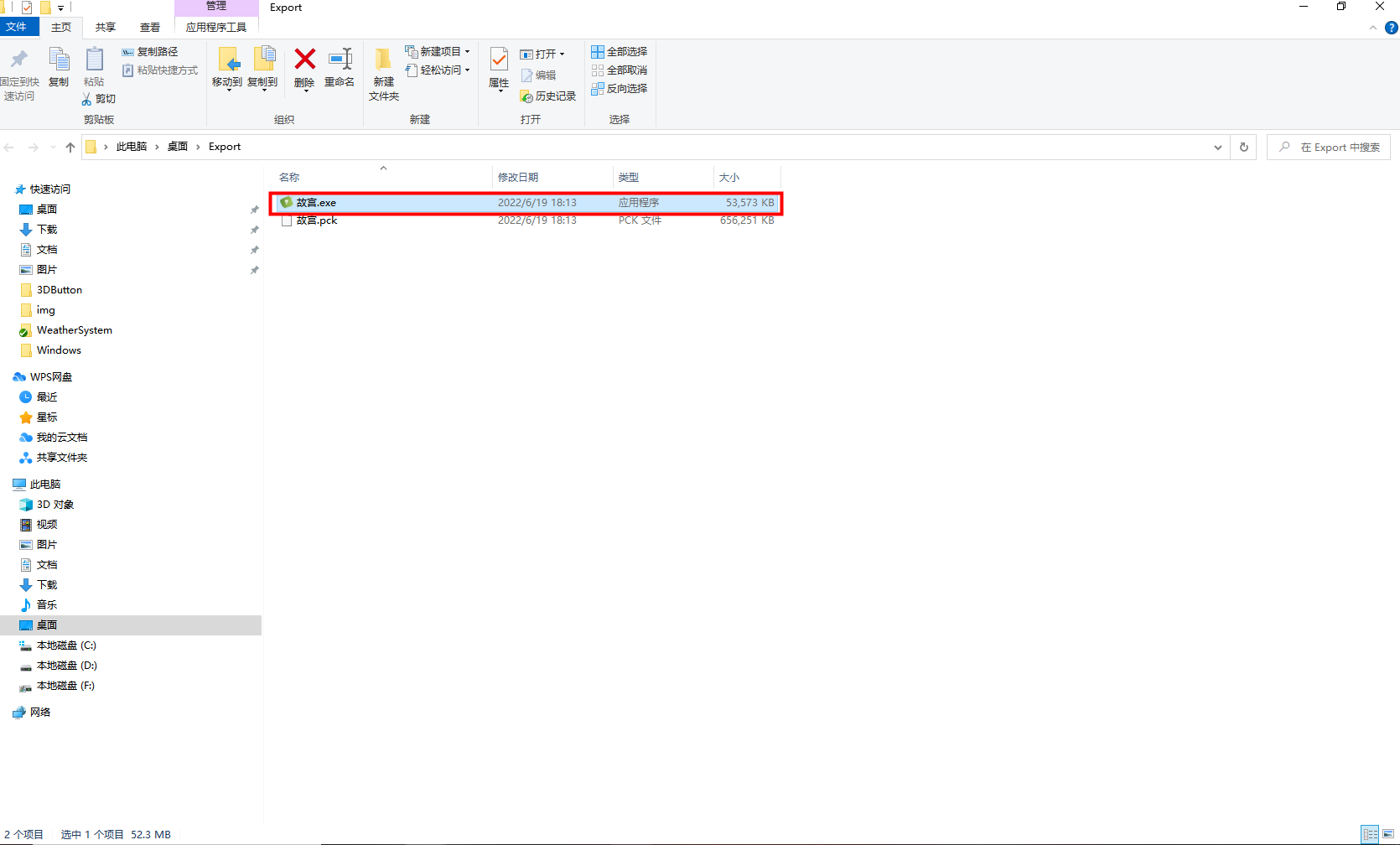The height and width of the screenshot is (845, 1400).
Task: Open the File (文件) tab
Action: [18, 28]
